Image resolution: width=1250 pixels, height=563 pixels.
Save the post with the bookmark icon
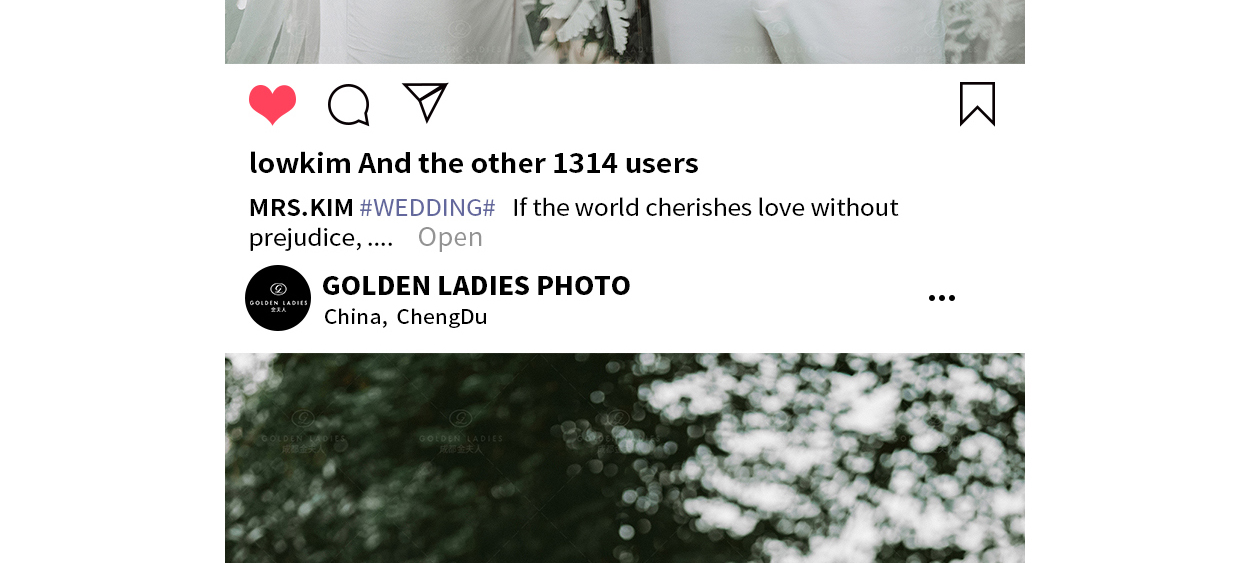click(977, 104)
